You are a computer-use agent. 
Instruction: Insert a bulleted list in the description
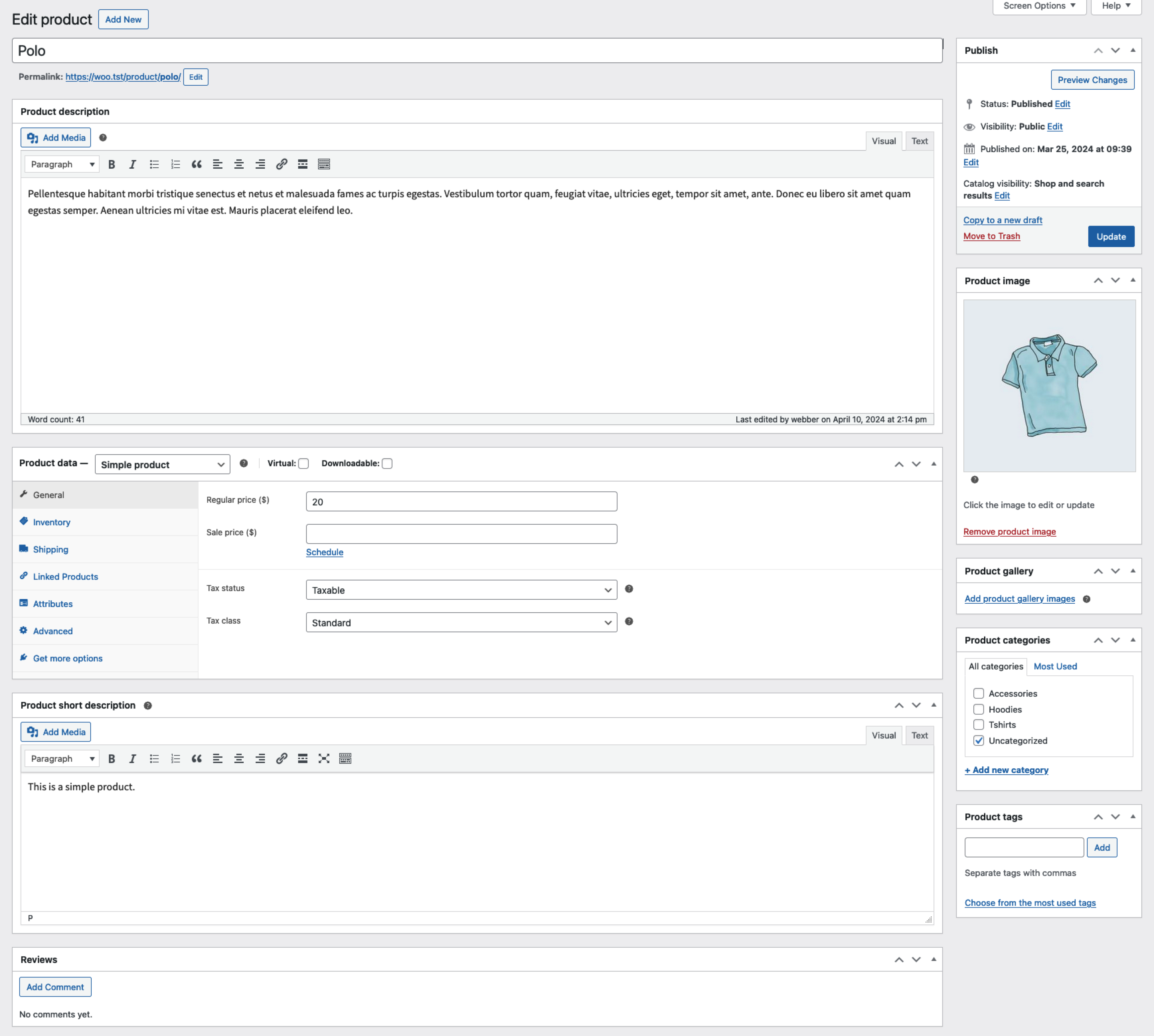(x=154, y=164)
